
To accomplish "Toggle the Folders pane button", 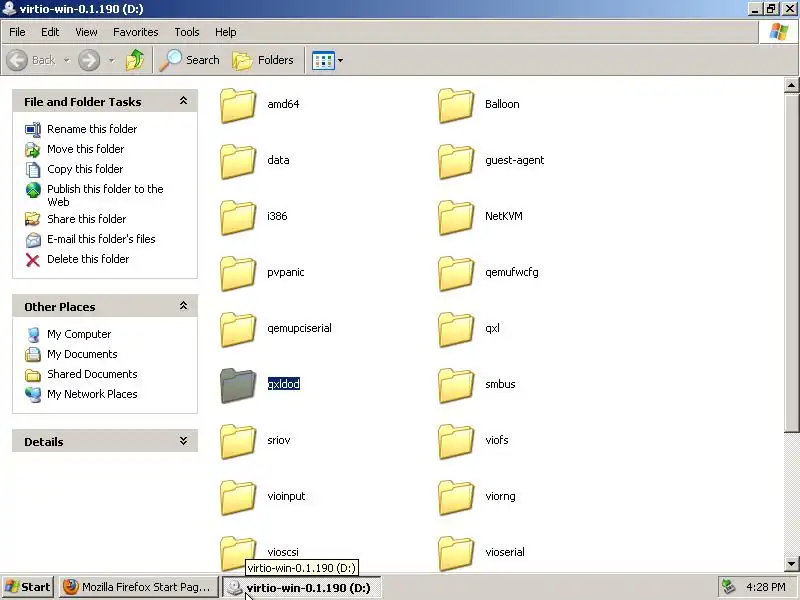I will (263, 60).
